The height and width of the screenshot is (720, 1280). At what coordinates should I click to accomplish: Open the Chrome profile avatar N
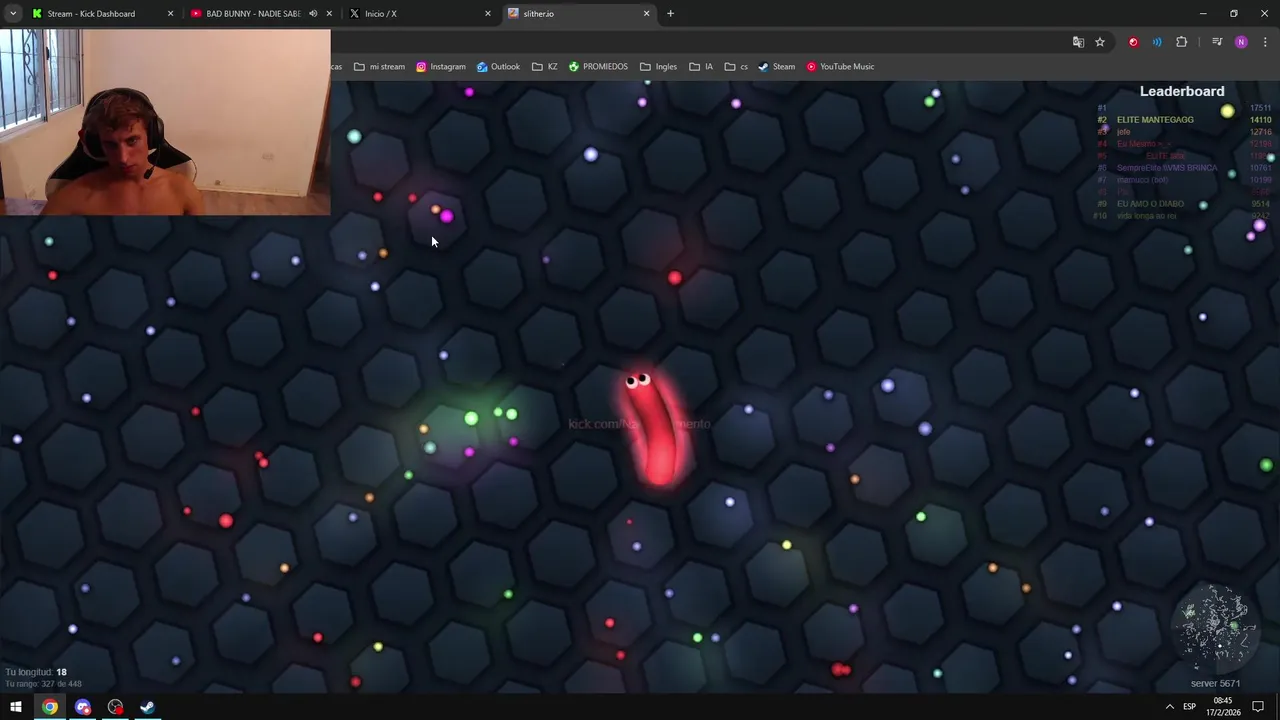click(x=1241, y=42)
